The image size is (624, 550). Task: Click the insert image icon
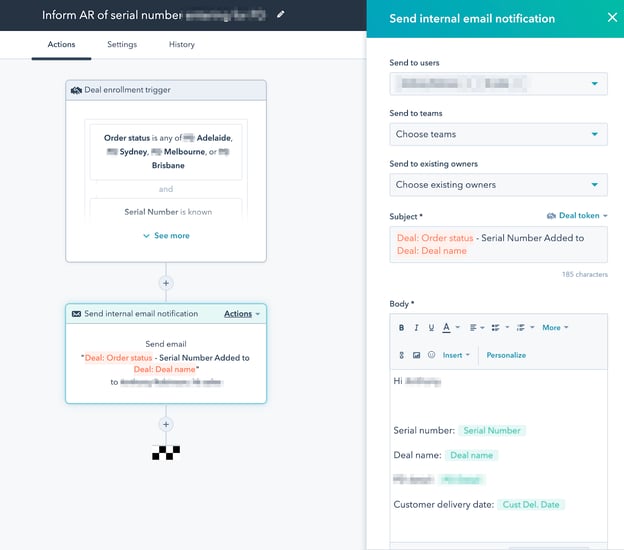[x=416, y=355]
